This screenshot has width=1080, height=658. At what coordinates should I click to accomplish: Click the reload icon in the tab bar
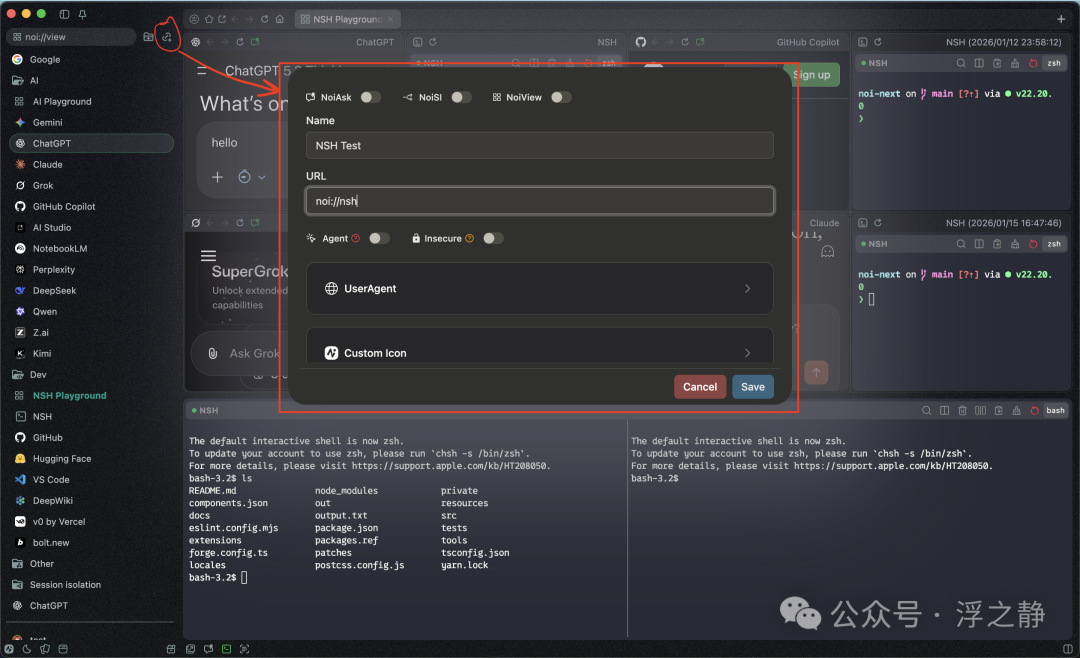tap(264, 19)
